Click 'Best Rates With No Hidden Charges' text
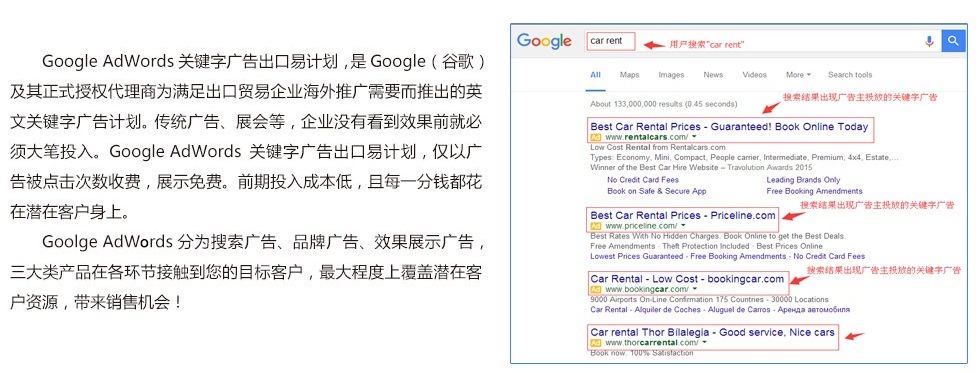Image resolution: width=980 pixels, height=373 pixels. coord(654,236)
